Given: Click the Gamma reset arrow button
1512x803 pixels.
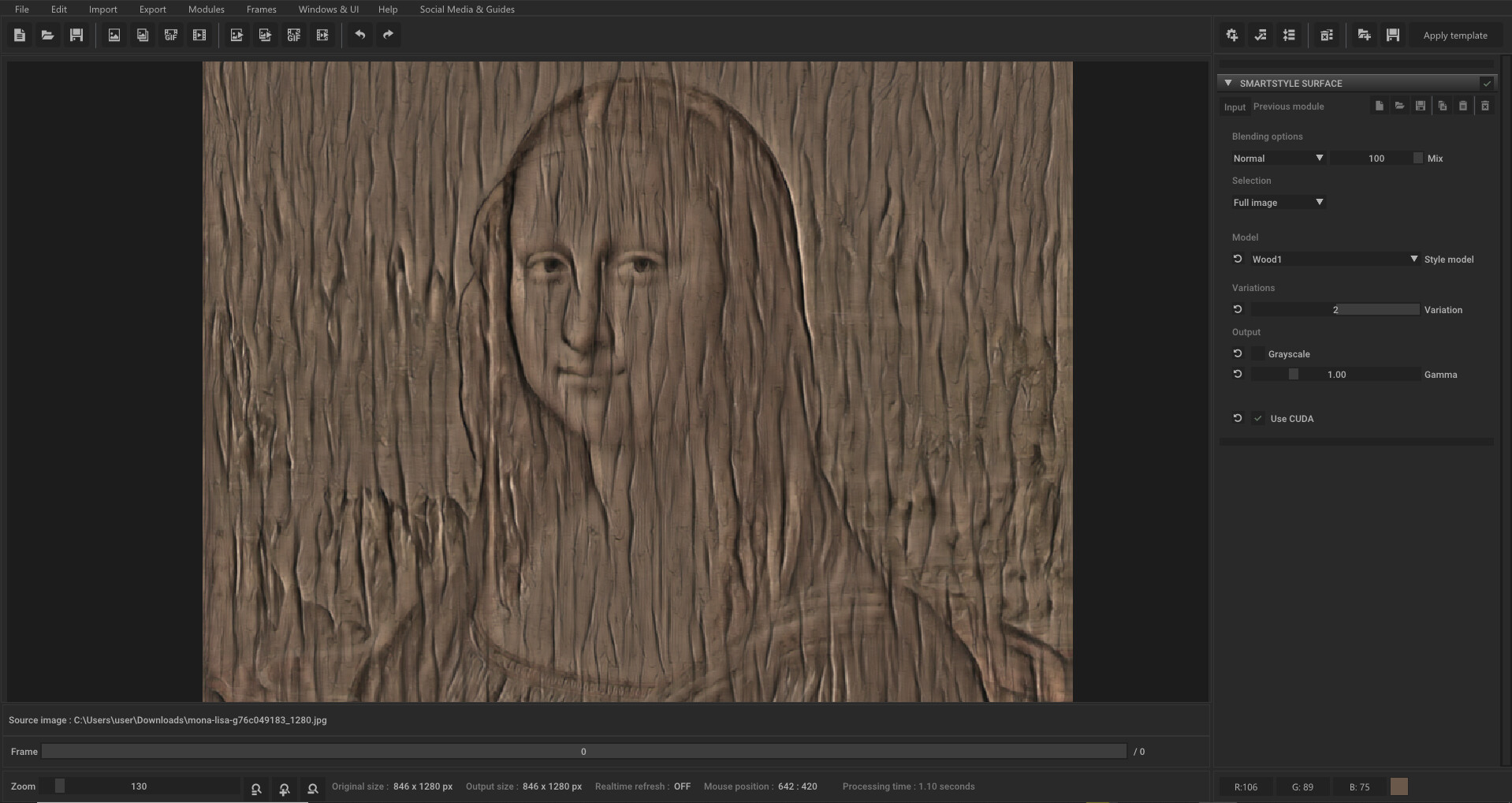Looking at the screenshot, I should click(x=1237, y=374).
